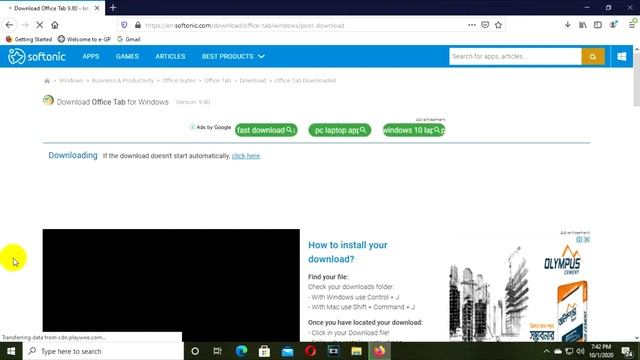Click the black video player area
This screenshot has width=640, height=360.
pos(171,285)
